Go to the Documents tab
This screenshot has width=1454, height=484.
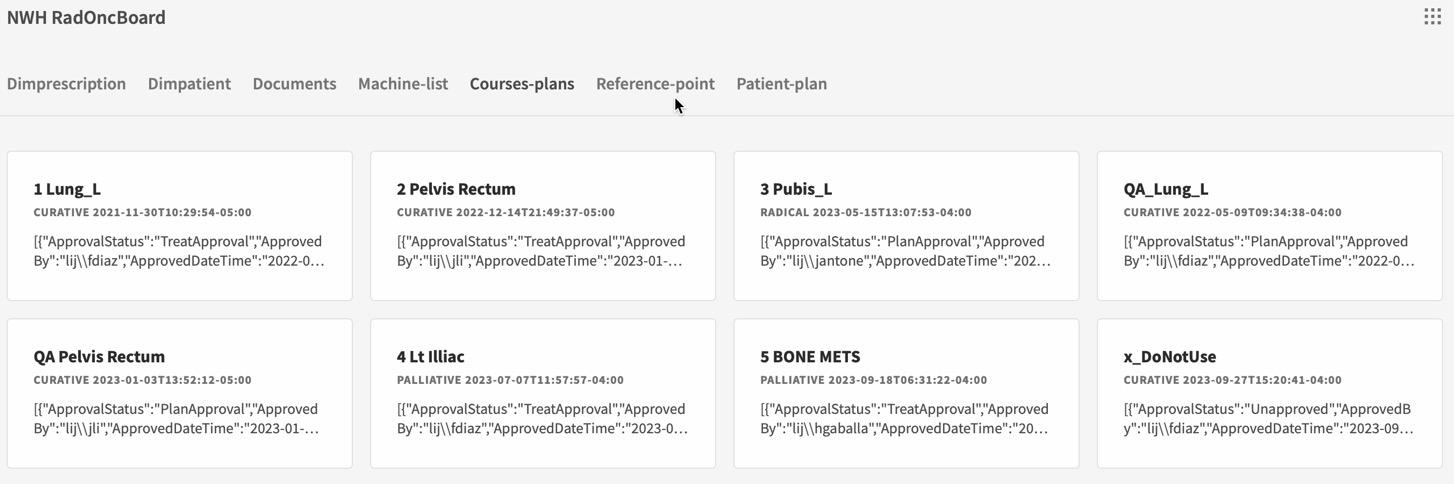point(294,84)
